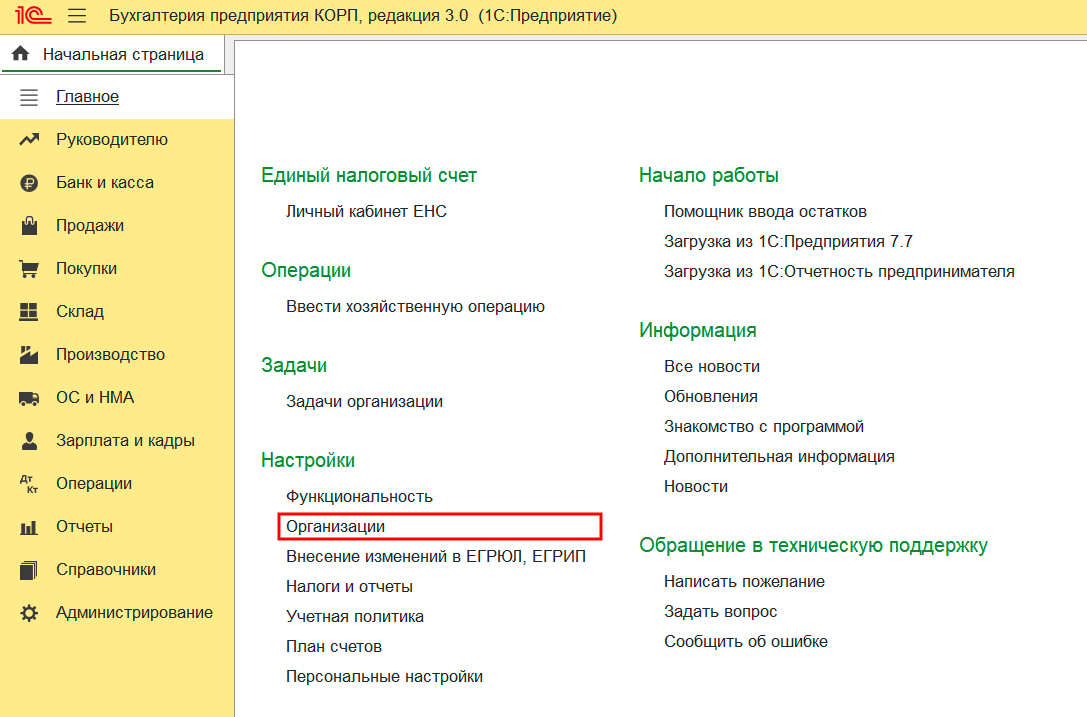Click the Руководителю chart icon
Image resolution: width=1087 pixels, height=717 pixels.
29,140
